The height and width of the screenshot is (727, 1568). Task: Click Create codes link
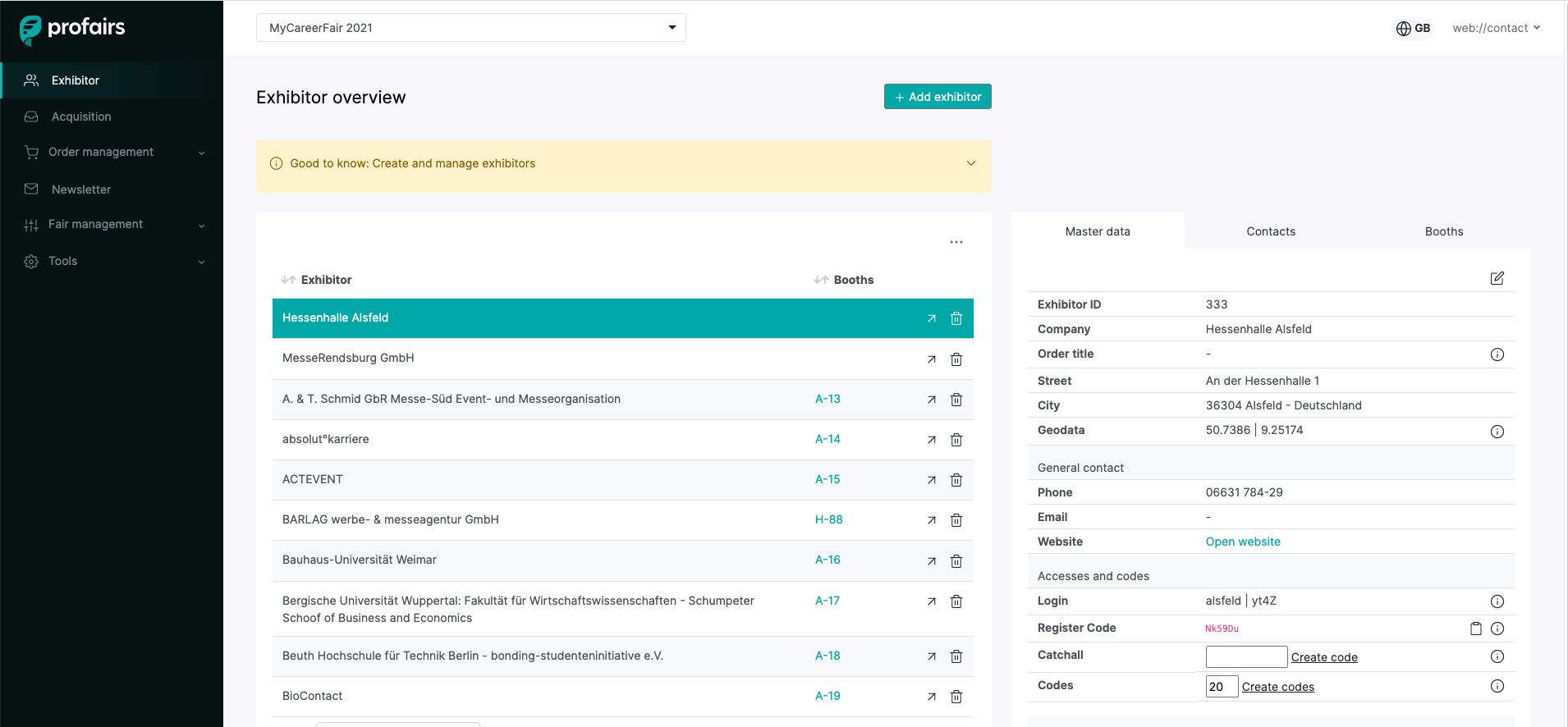pos(1277,687)
